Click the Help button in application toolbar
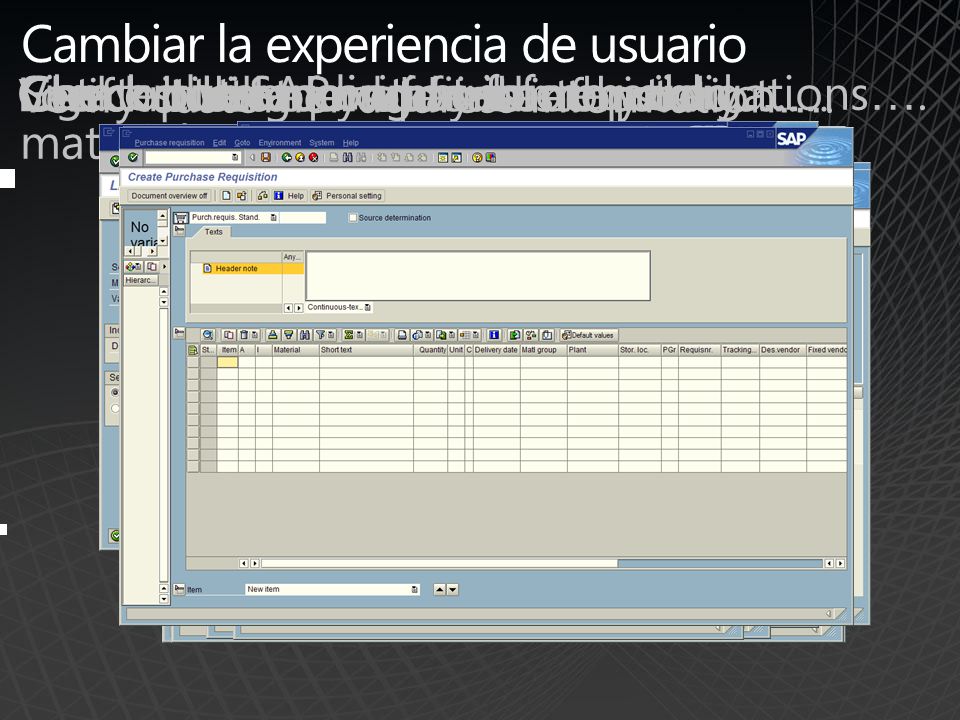The height and width of the screenshot is (720, 960). [289, 196]
